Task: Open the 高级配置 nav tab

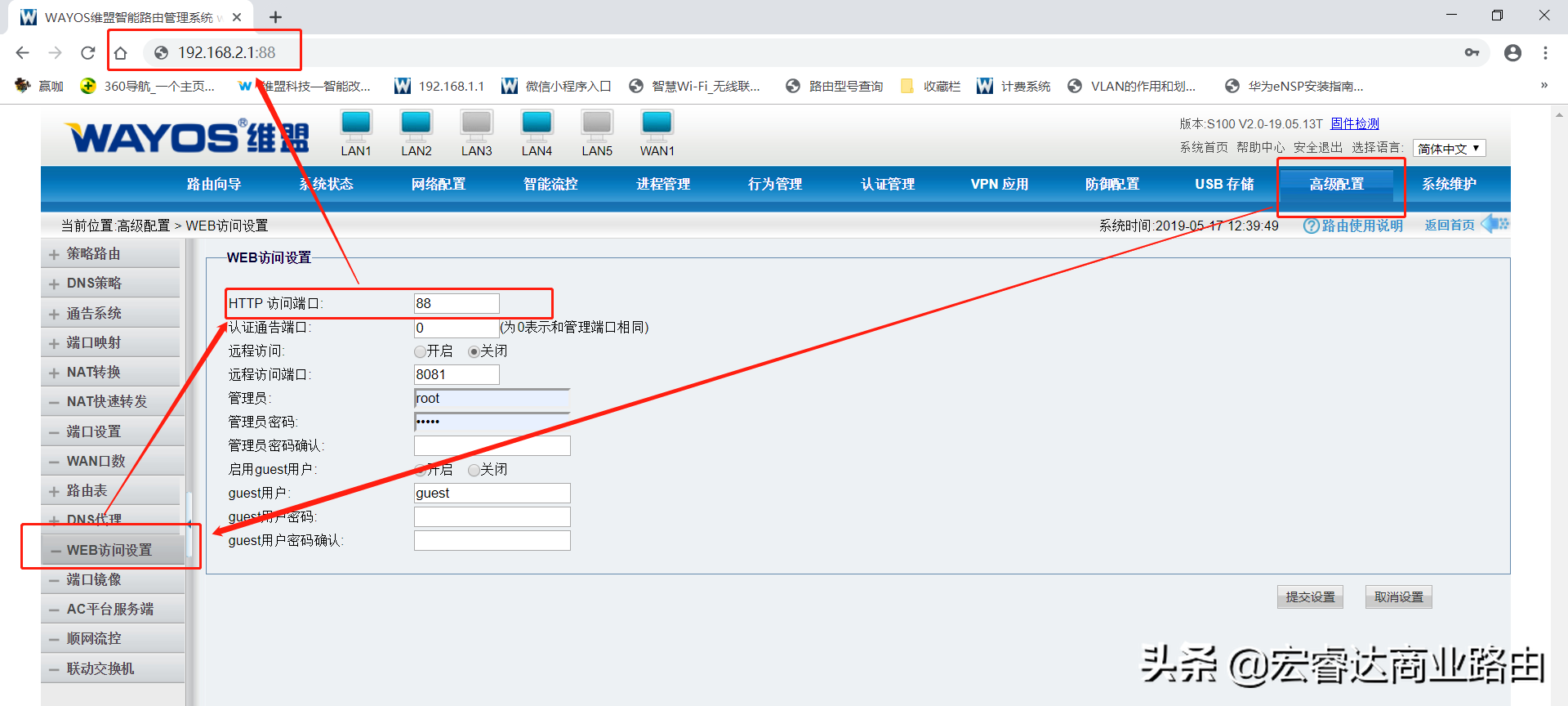Action: (x=1337, y=184)
